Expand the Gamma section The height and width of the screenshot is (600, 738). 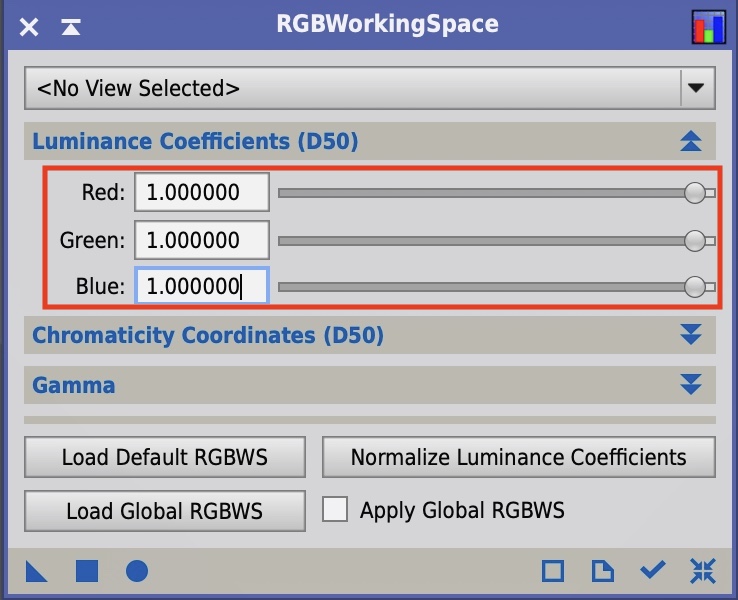690,384
